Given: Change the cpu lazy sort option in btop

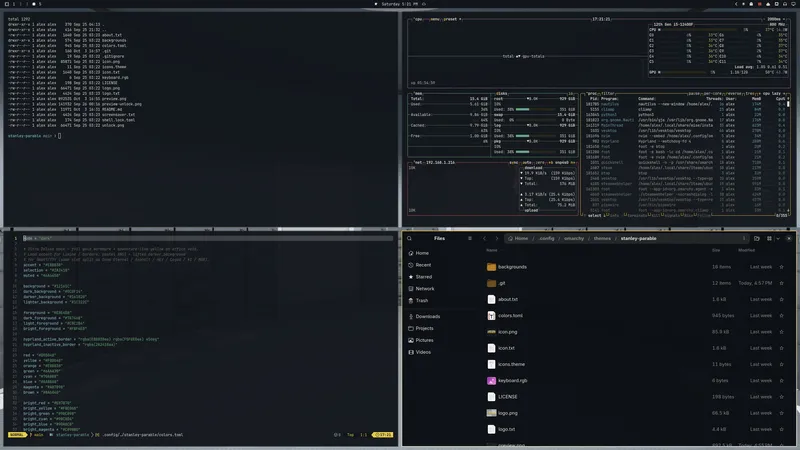Looking at the screenshot, I should point(774,93).
